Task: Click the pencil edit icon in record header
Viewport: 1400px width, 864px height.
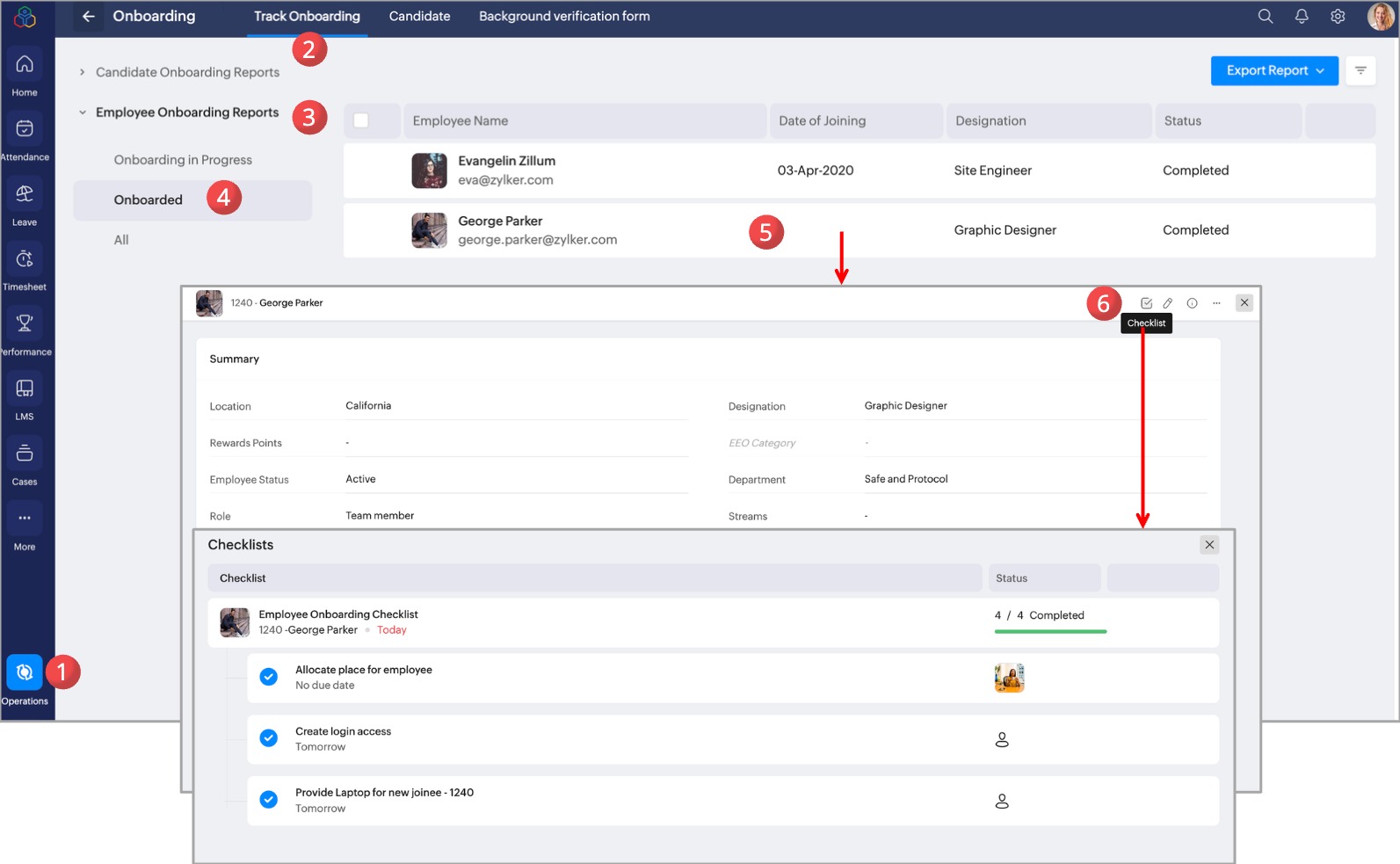Action: pos(1168,303)
